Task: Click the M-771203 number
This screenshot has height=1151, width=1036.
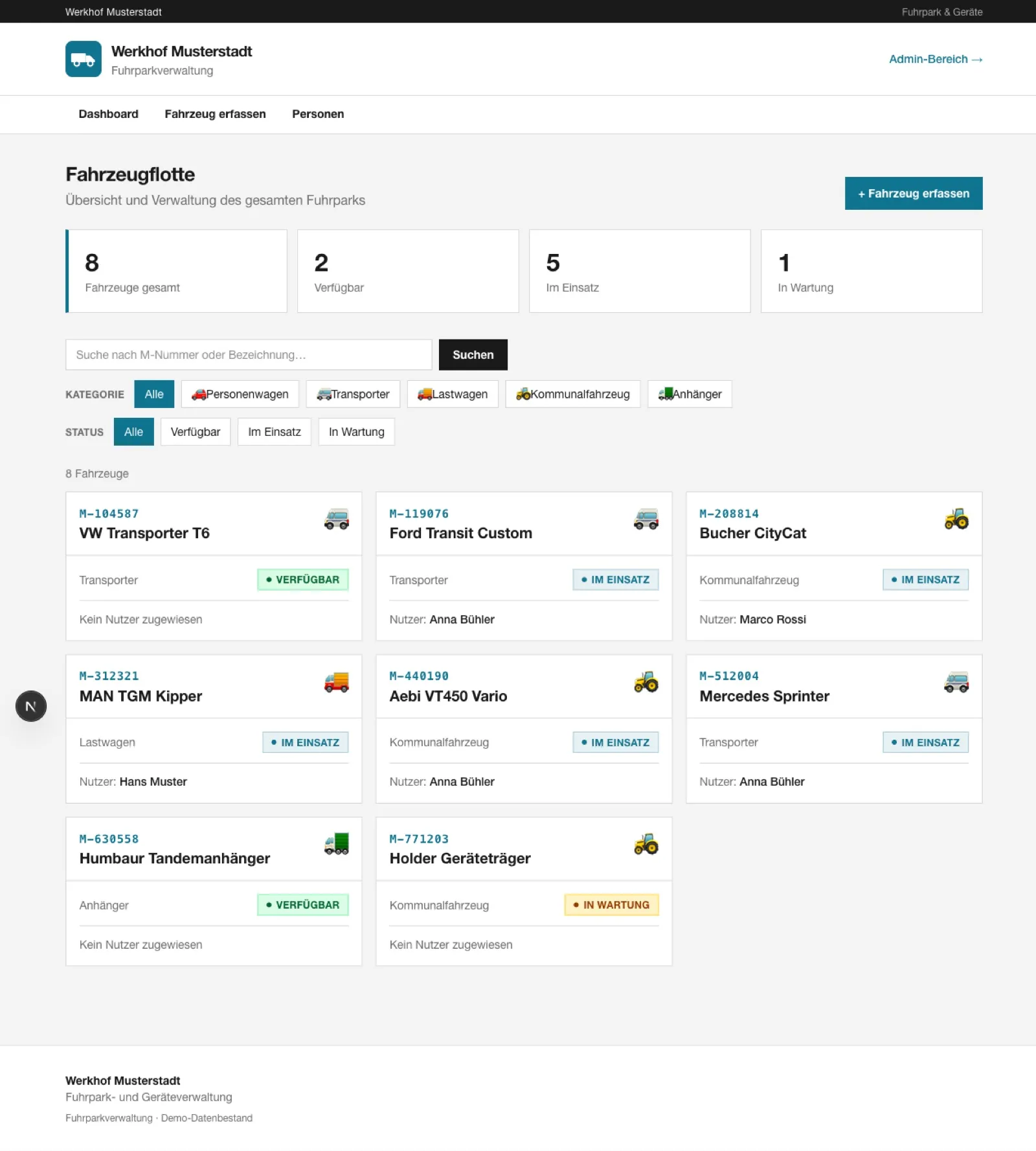Action: click(419, 839)
